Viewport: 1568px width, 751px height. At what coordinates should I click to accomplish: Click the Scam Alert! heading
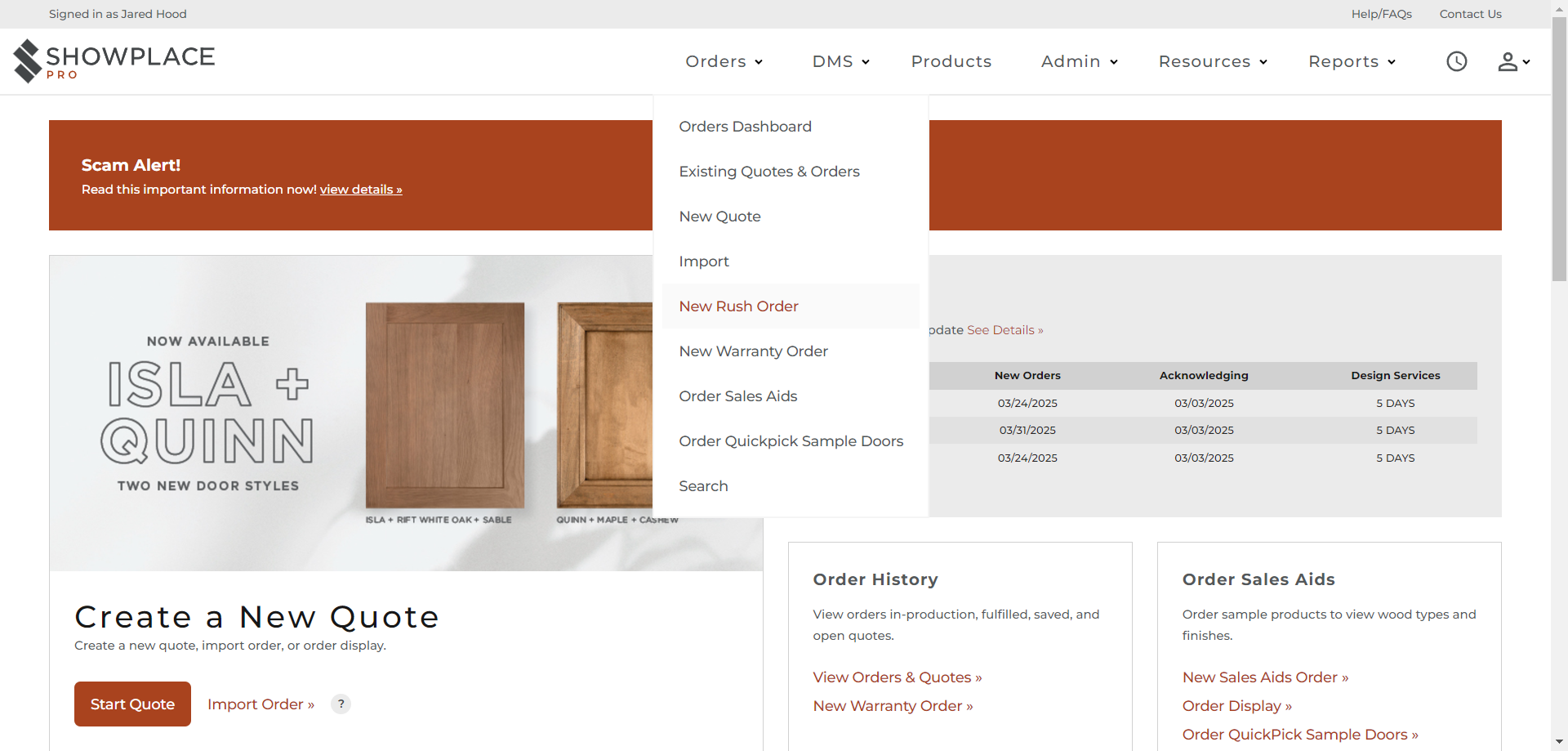[131, 164]
